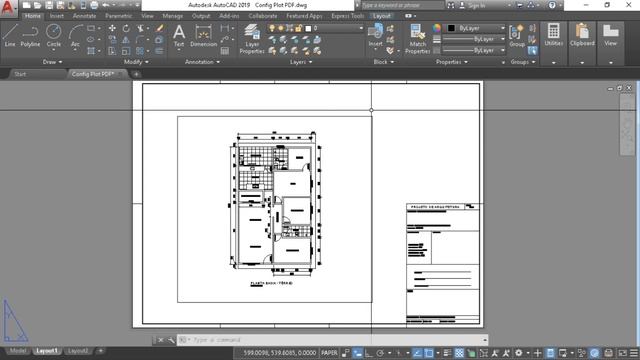The height and width of the screenshot is (360, 640).
Task: Expand the Groups panel
Action: coord(523,62)
